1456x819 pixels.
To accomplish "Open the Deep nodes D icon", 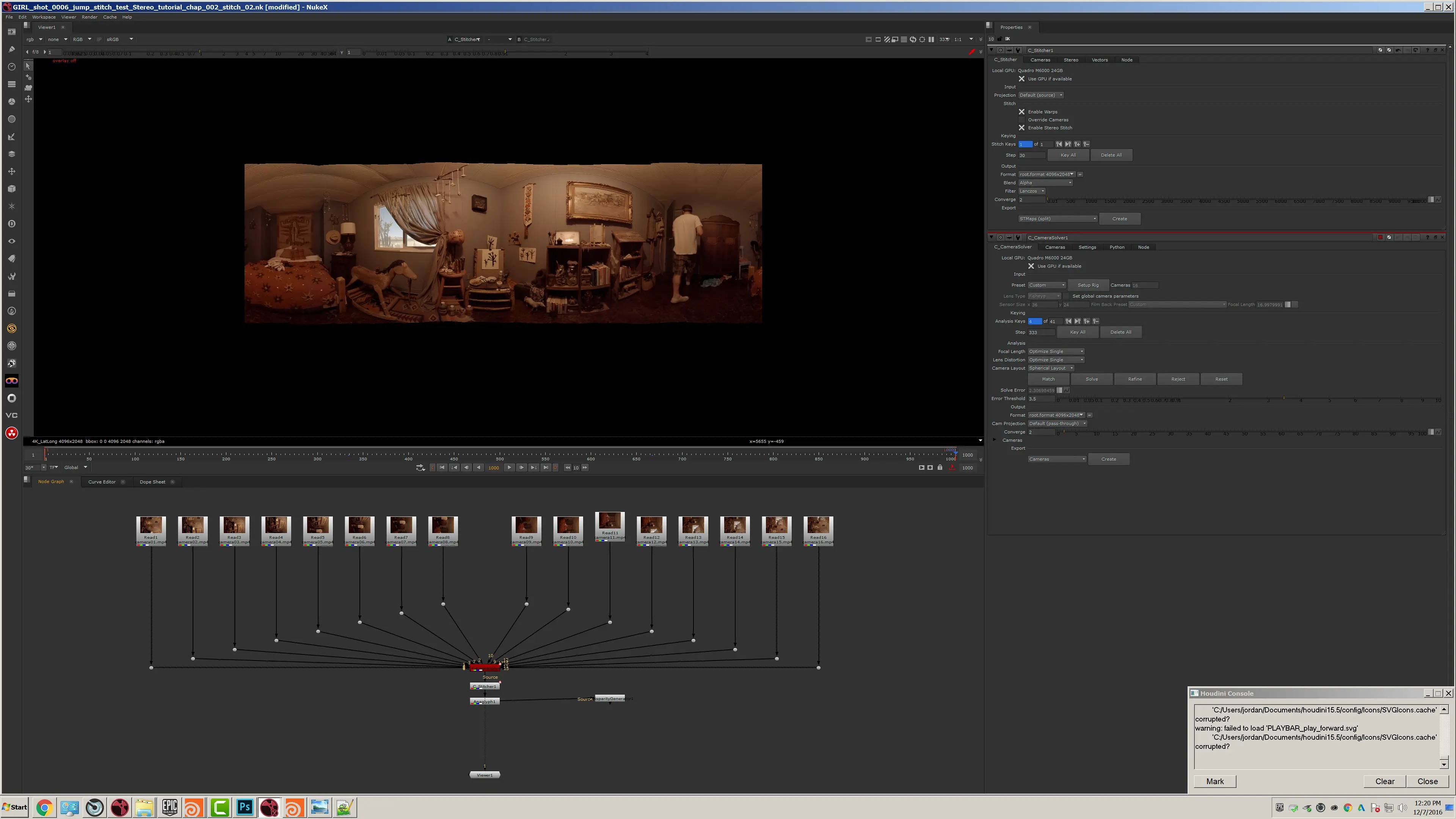I will tap(11, 224).
